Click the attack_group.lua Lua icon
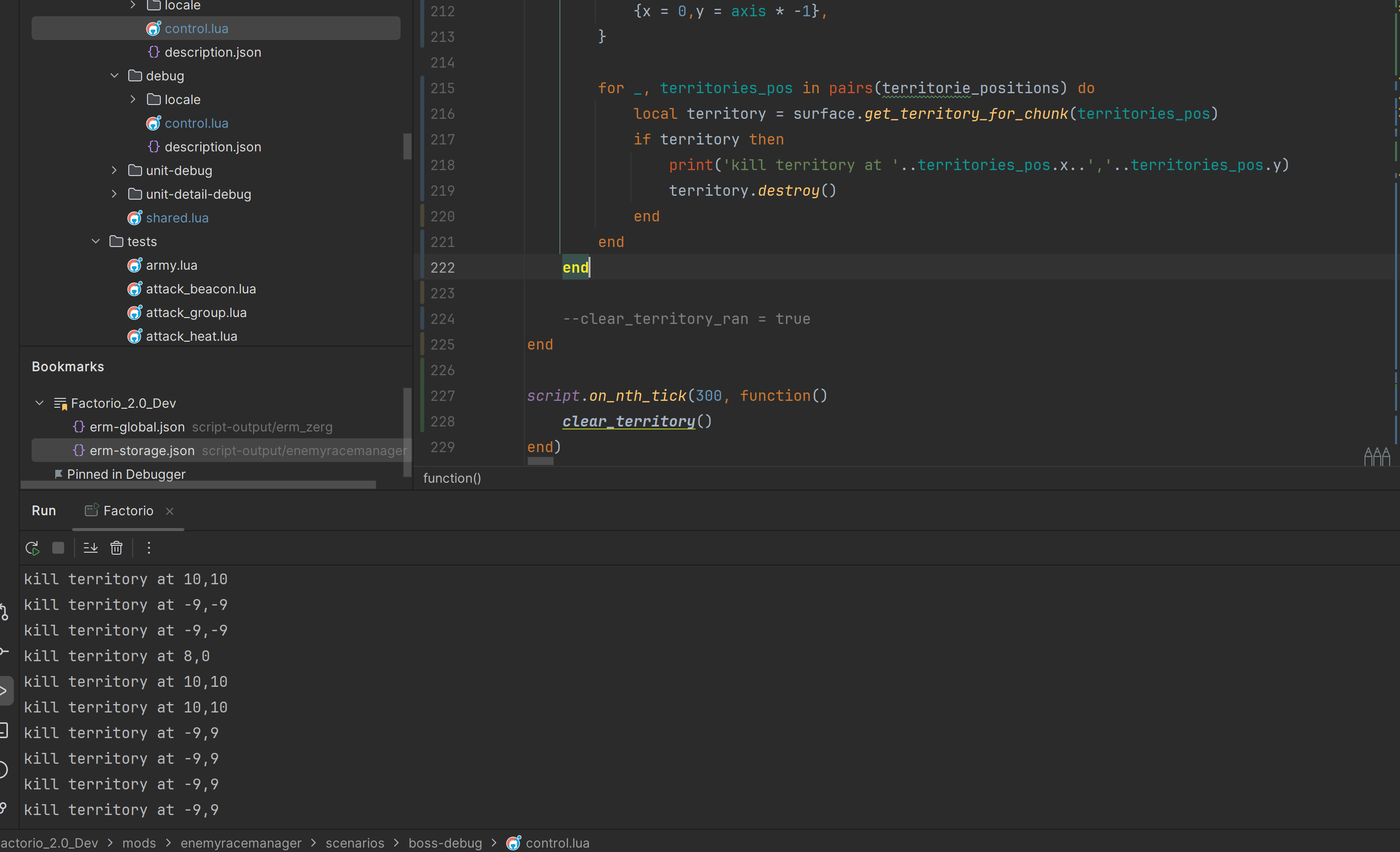This screenshot has height=852, width=1400. click(x=135, y=313)
